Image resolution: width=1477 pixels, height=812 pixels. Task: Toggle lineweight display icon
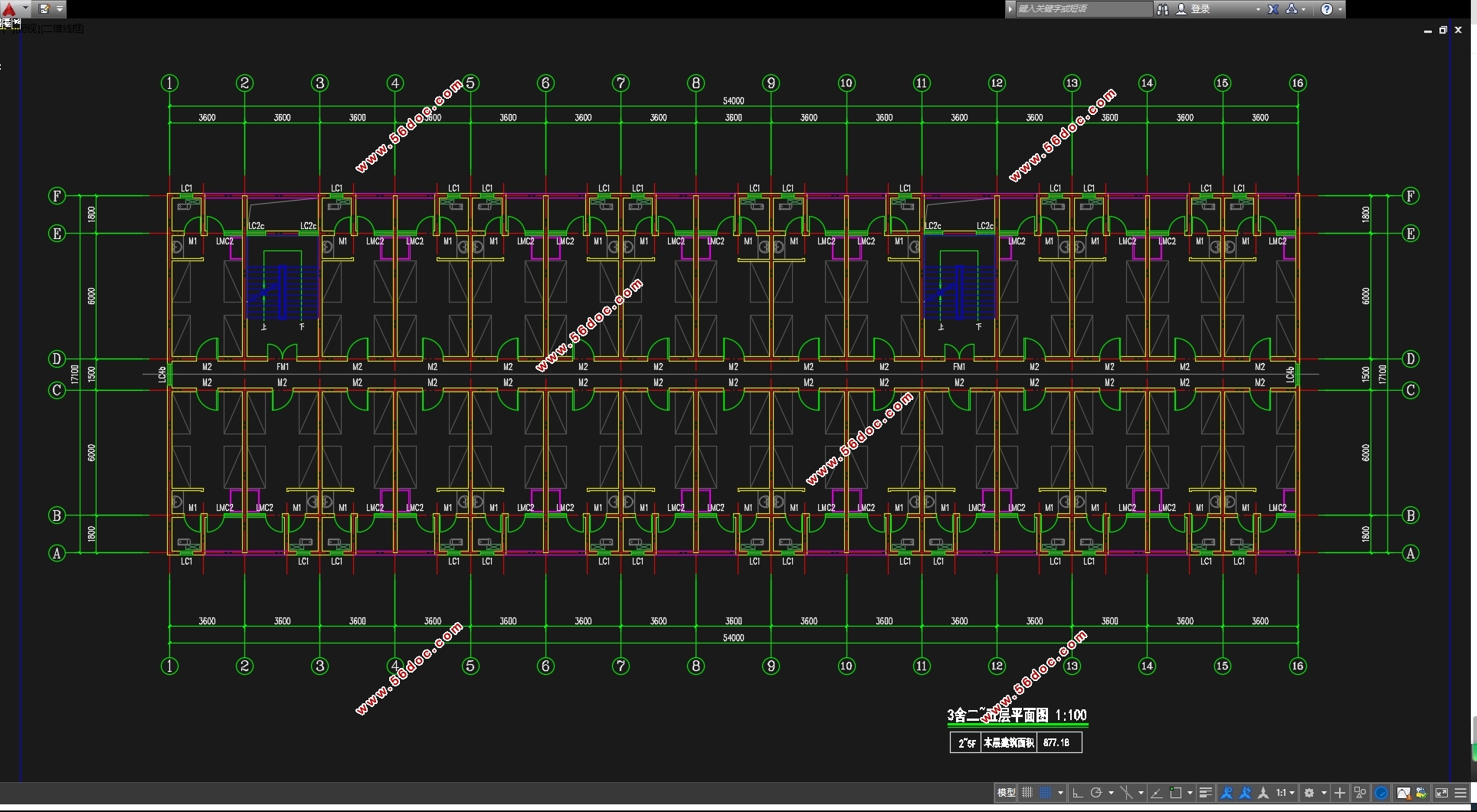tap(1205, 793)
